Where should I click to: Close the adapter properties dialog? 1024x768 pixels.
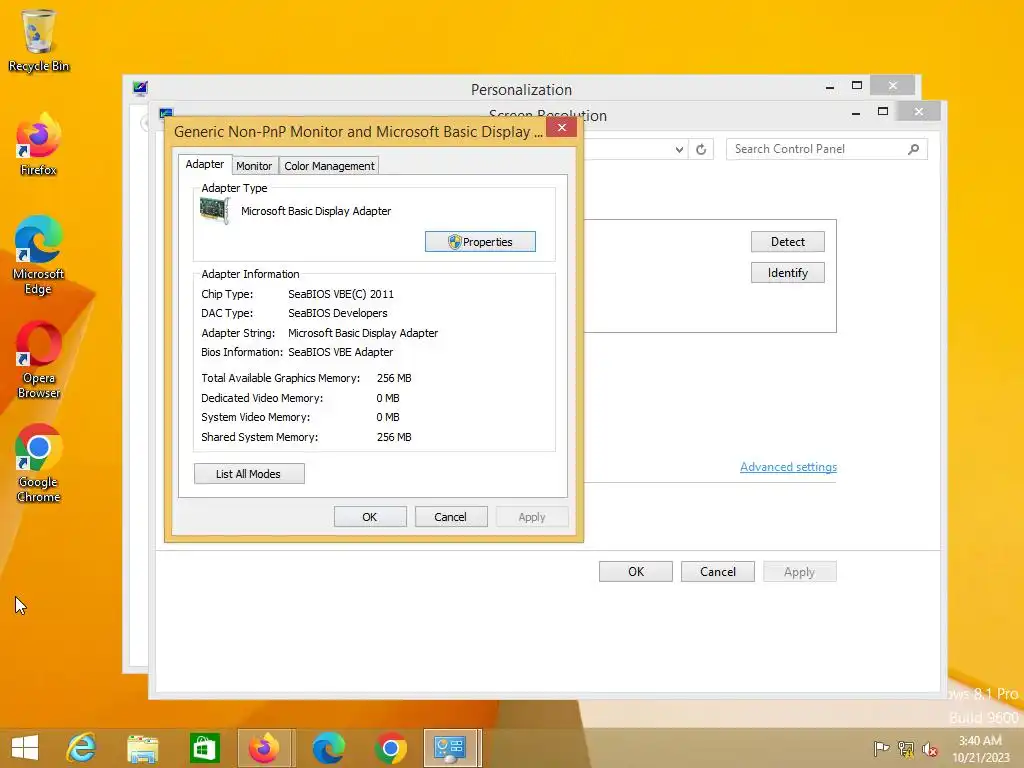click(562, 127)
